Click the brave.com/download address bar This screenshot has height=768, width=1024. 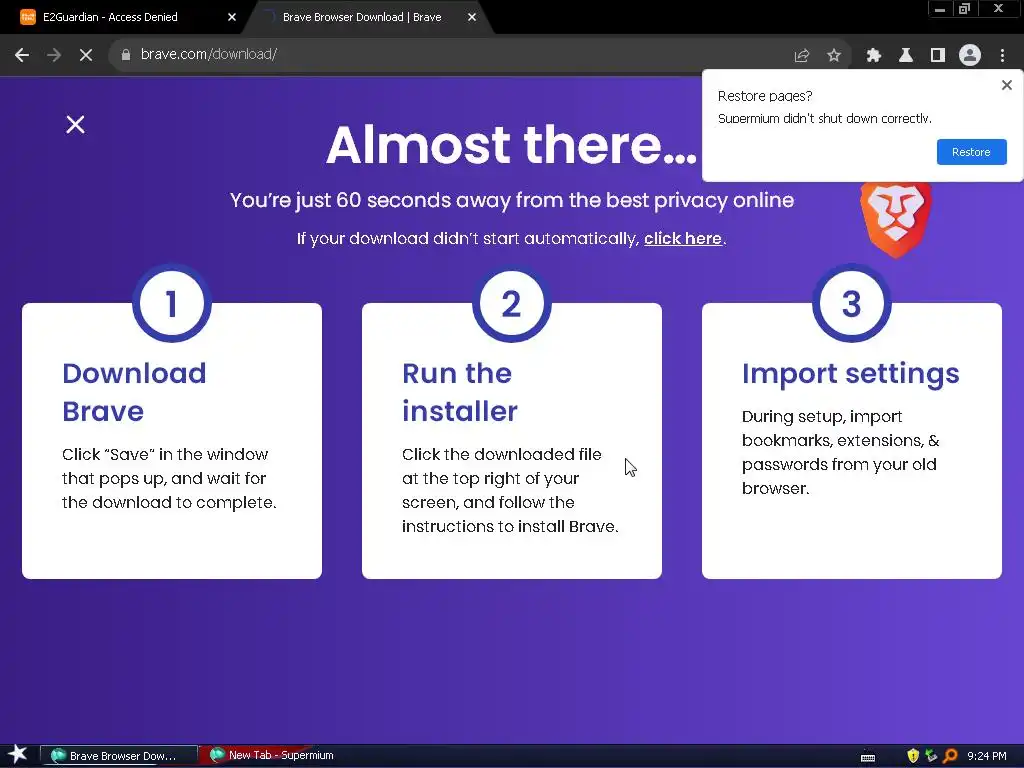451,55
